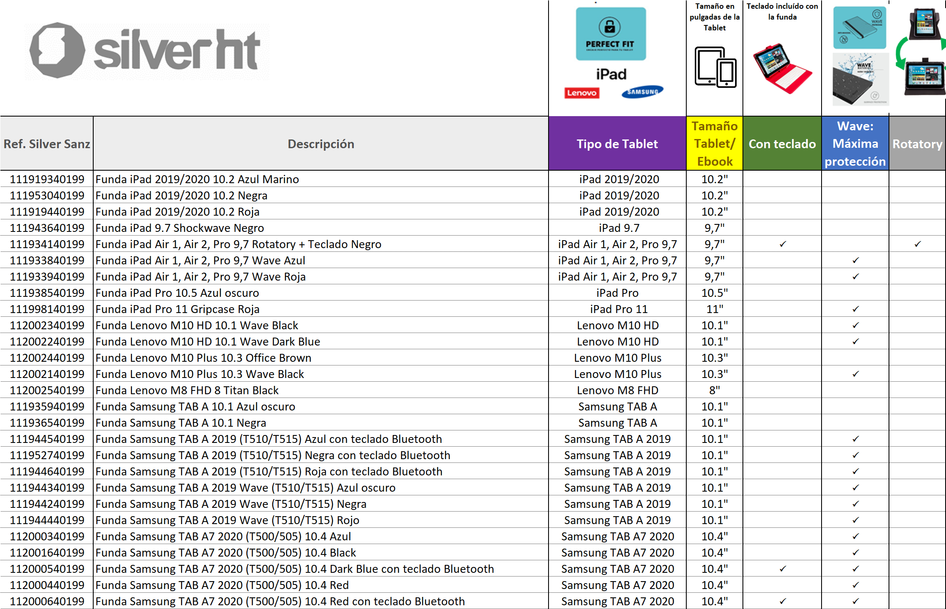Select reference 111936540199

(46, 423)
